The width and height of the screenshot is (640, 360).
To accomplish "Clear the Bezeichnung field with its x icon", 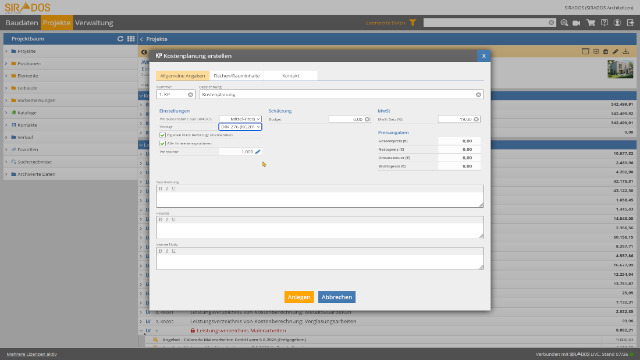I will point(478,95).
